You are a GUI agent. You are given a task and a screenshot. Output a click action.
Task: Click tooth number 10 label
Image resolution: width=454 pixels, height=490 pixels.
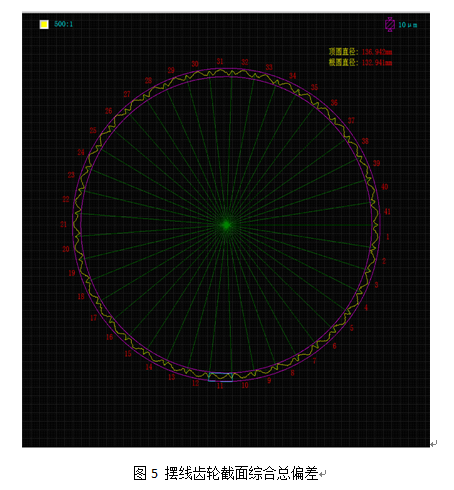(x=245, y=385)
